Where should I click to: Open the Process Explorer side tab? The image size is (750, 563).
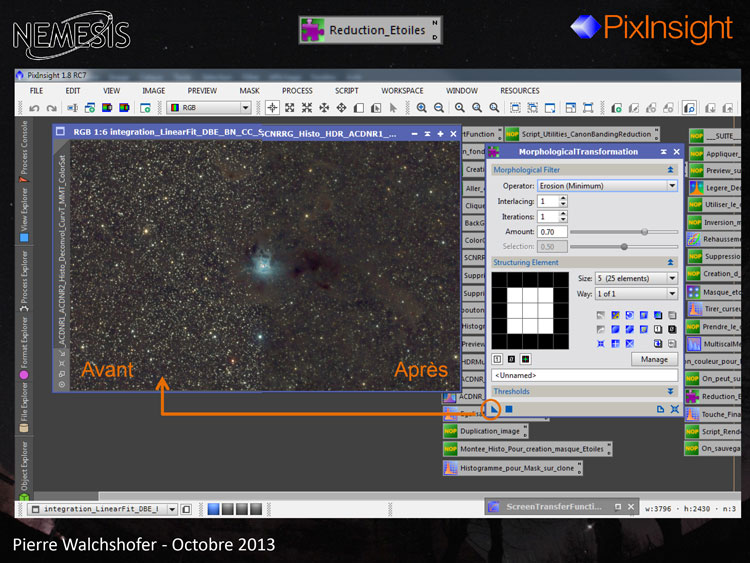point(24,281)
